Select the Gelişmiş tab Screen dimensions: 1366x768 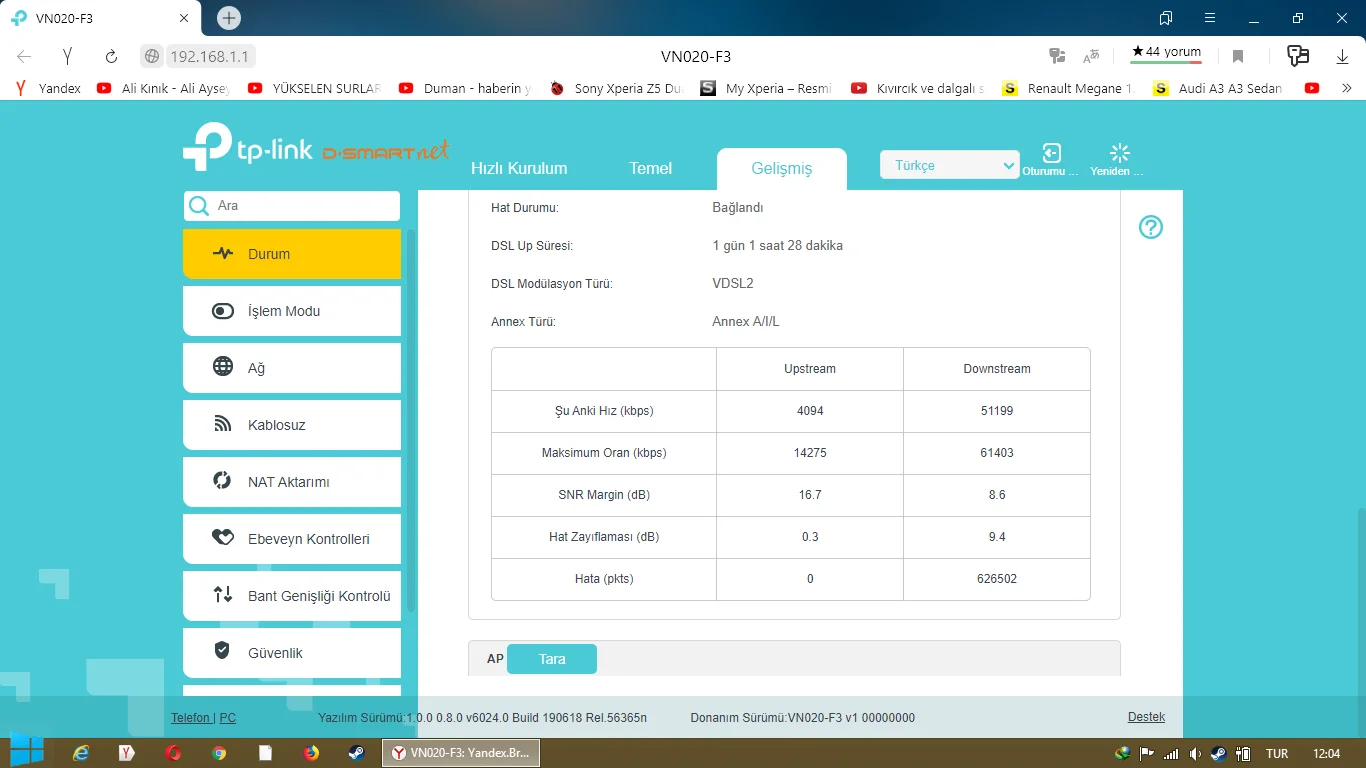pyautogui.click(x=782, y=169)
